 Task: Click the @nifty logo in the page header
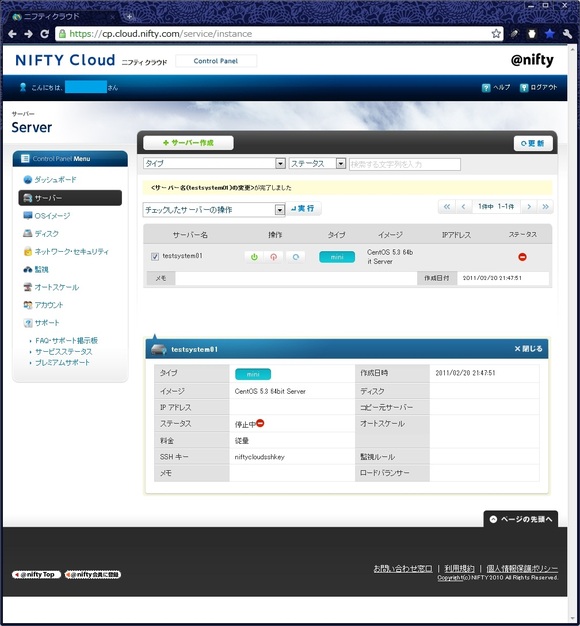coord(532,60)
